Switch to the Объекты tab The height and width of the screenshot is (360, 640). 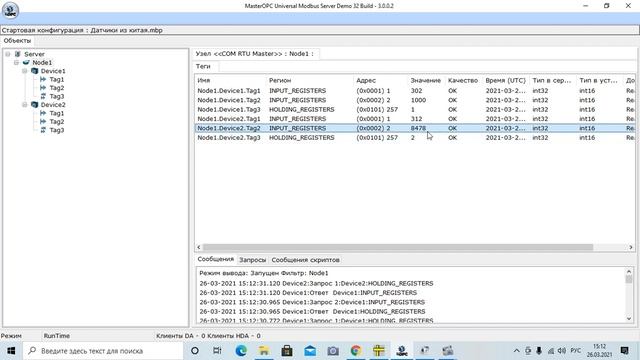point(17,41)
